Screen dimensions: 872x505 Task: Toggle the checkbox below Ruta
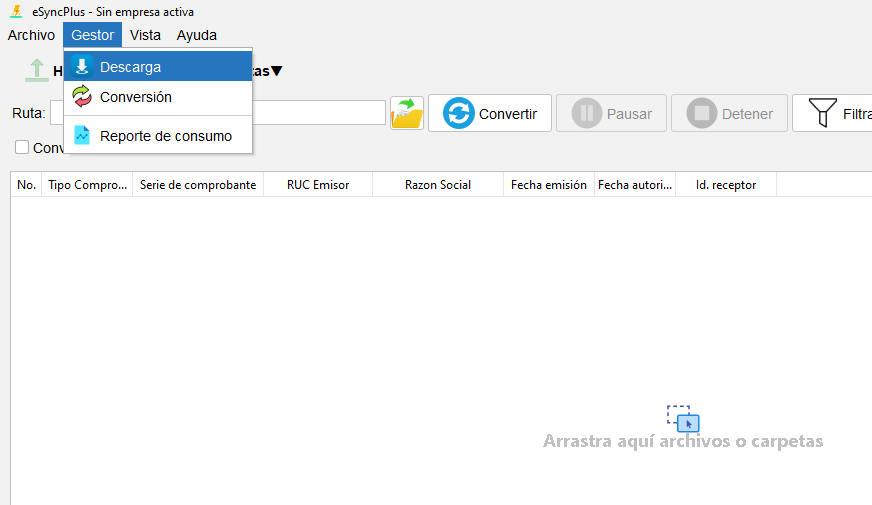coord(22,148)
